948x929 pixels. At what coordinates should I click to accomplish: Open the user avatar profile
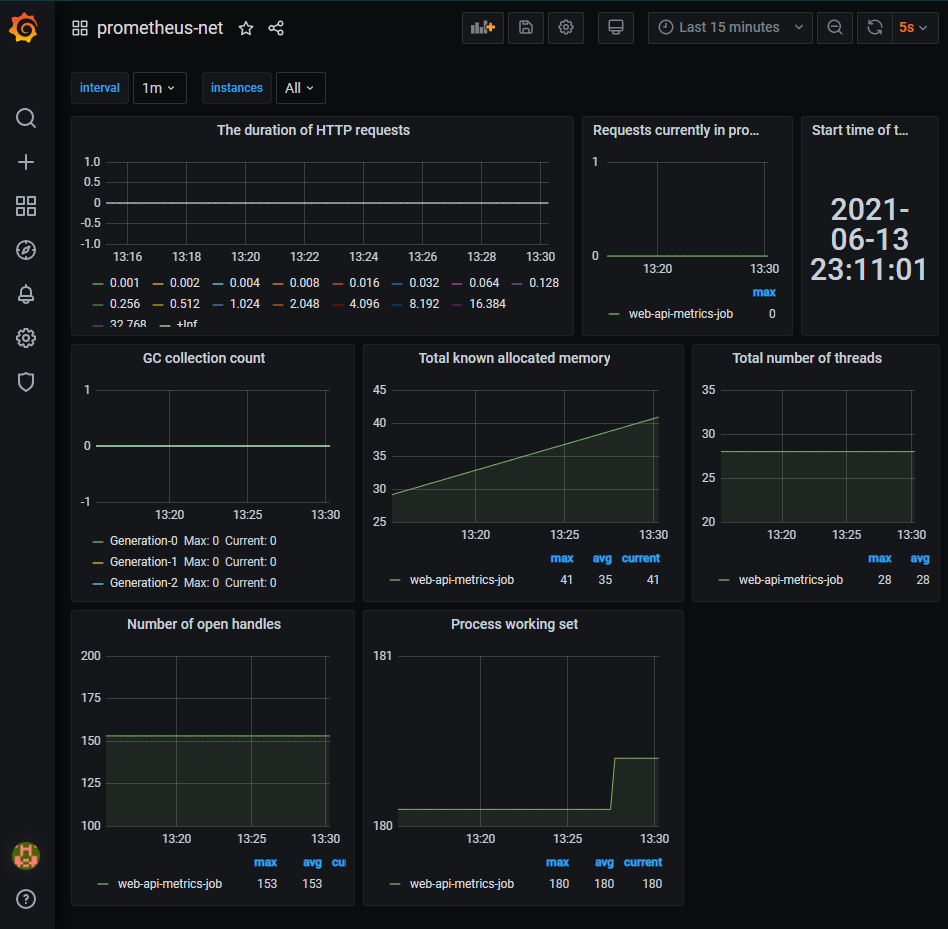click(25, 855)
